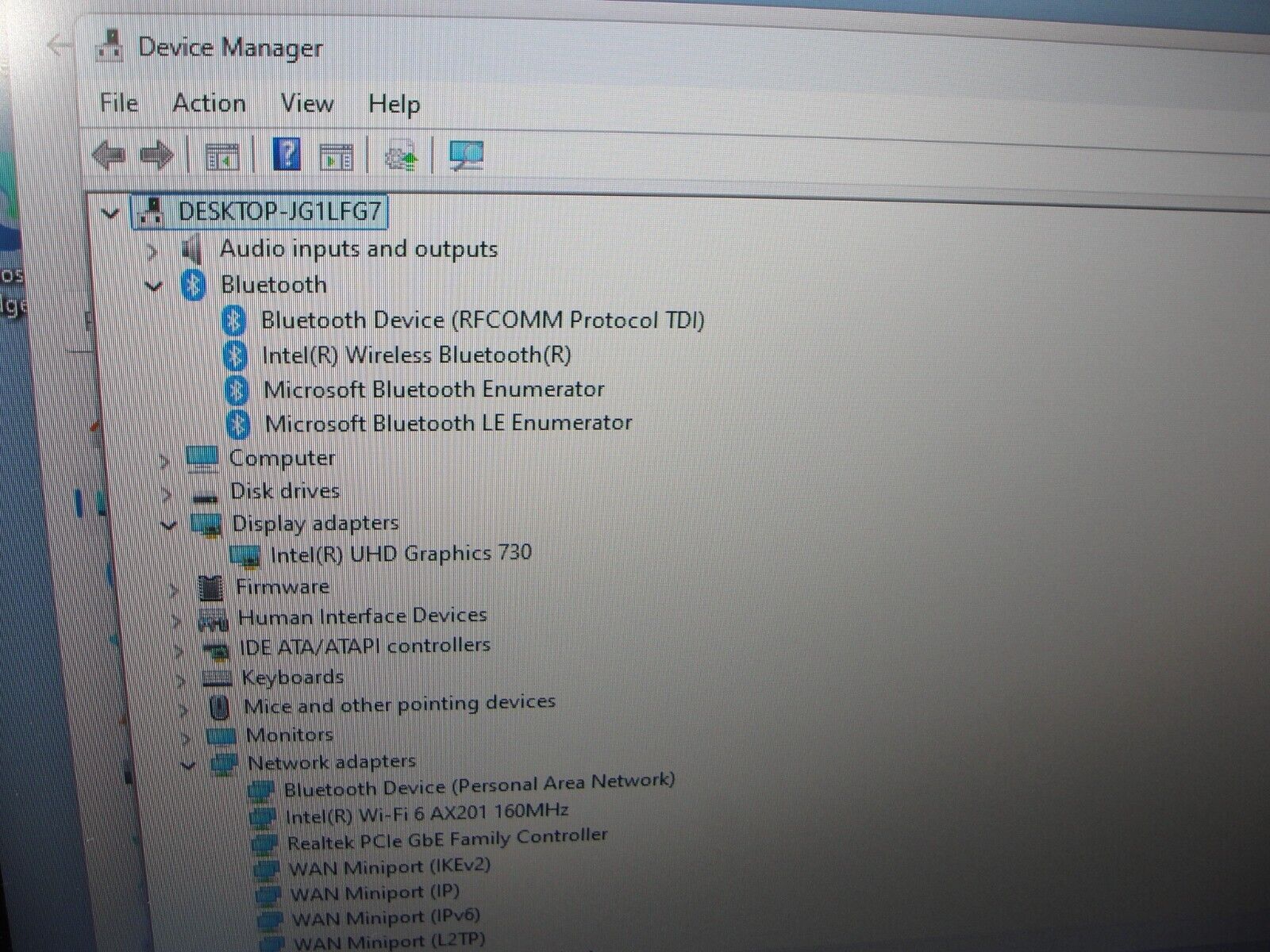The height and width of the screenshot is (952, 1270).
Task: Toggle the console tree pane icon
Action: 222,155
